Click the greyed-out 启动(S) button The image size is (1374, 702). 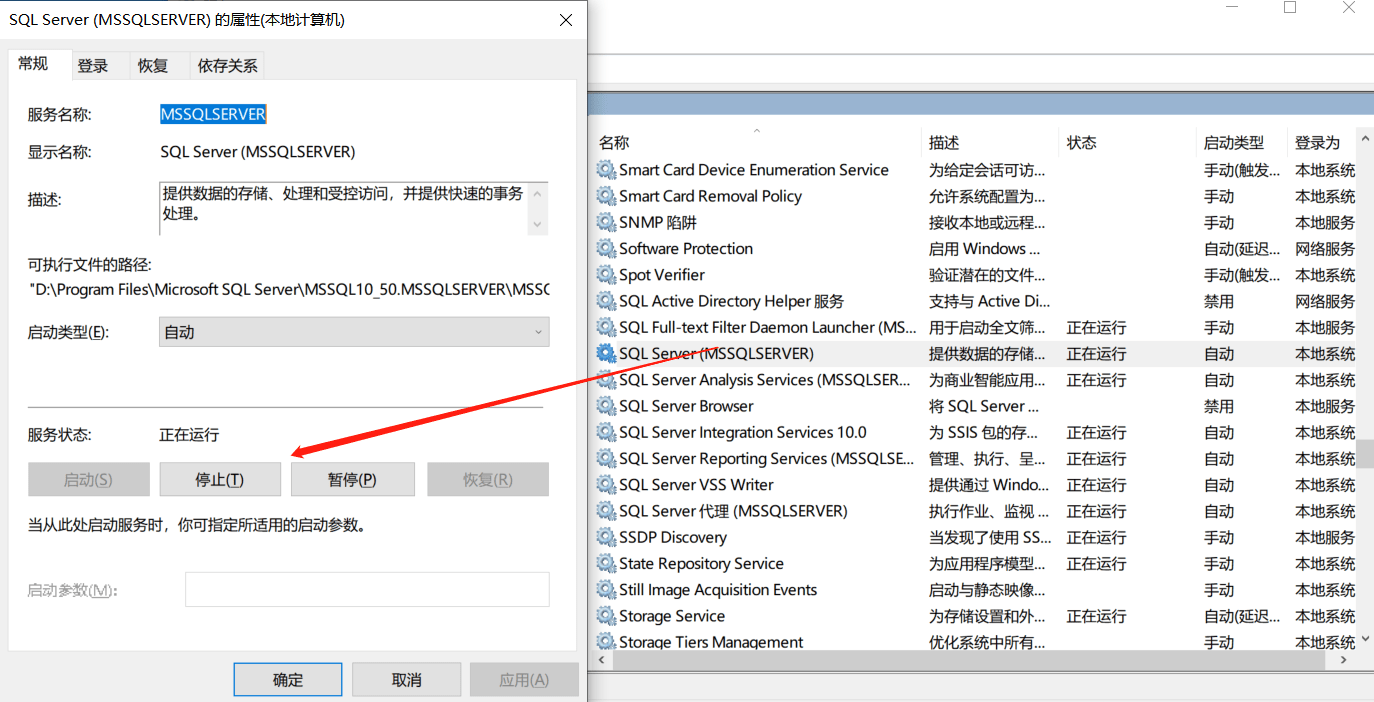[88, 479]
